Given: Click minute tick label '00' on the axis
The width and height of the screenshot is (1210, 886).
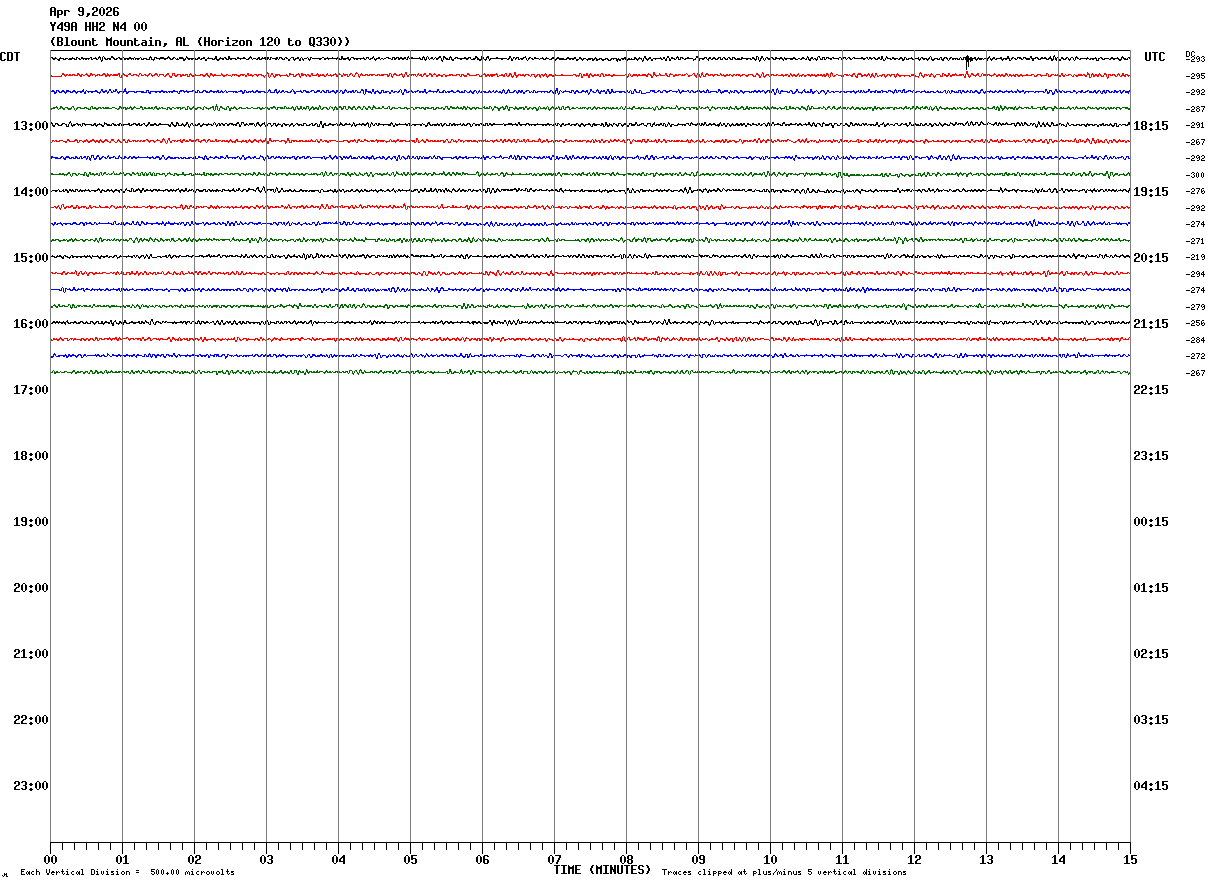Looking at the screenshot, I should click(50, 860).
